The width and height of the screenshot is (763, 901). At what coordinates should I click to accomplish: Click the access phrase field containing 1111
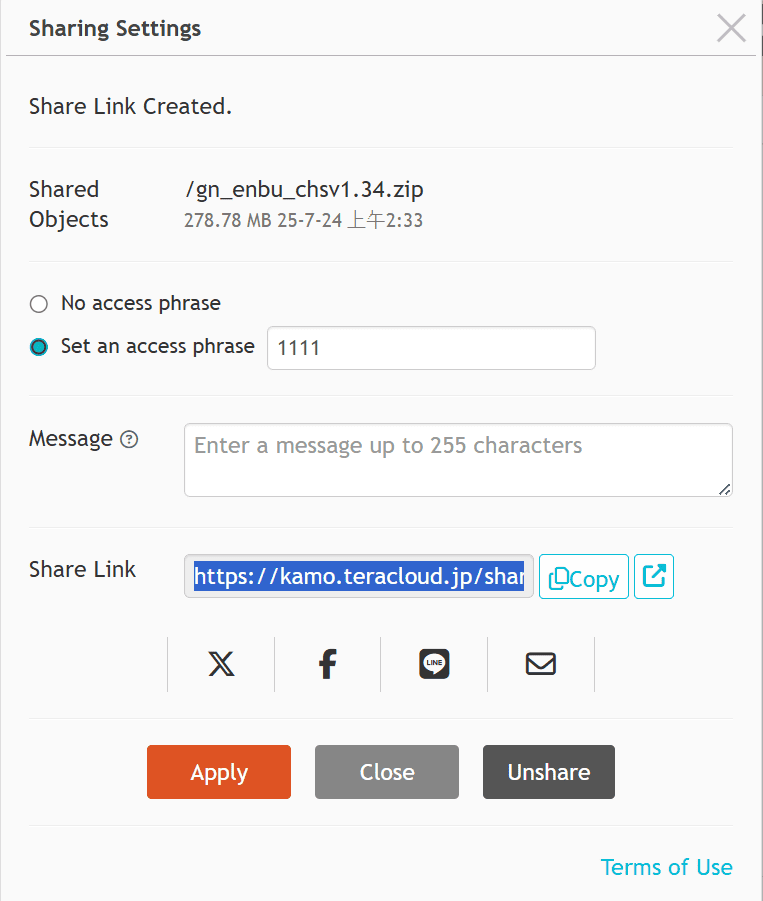[431, 348]
